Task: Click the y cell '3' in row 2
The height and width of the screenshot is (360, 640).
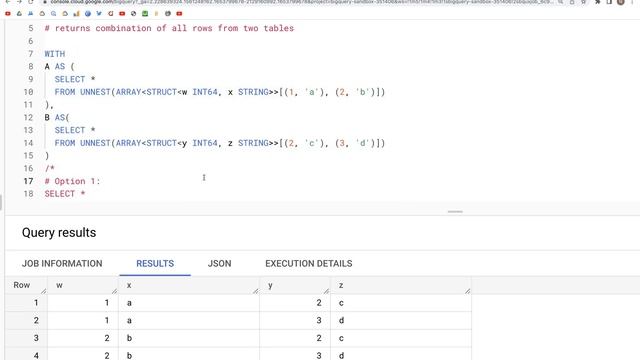Action: tap(319, 320)
